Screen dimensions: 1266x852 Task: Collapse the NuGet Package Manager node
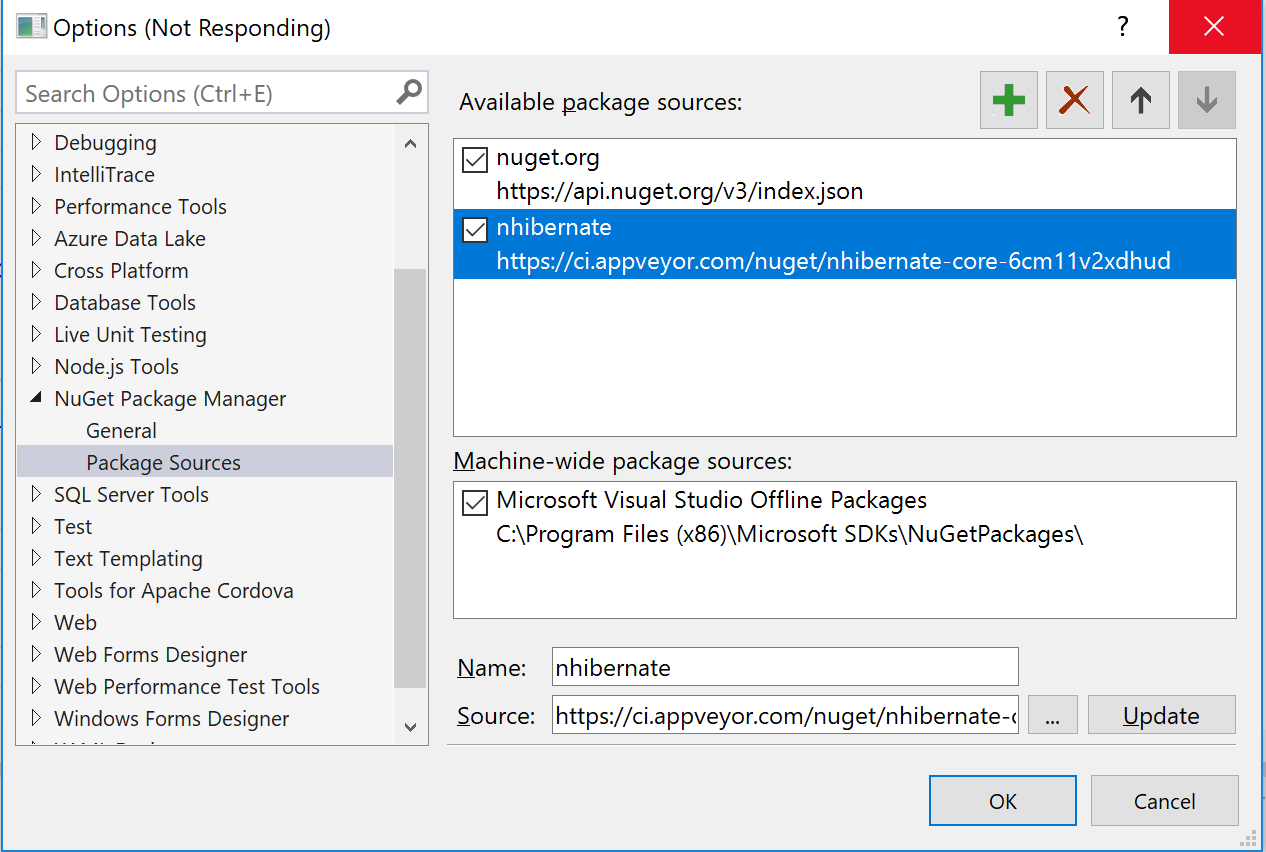pyautogui.click(x=37, y=398)
